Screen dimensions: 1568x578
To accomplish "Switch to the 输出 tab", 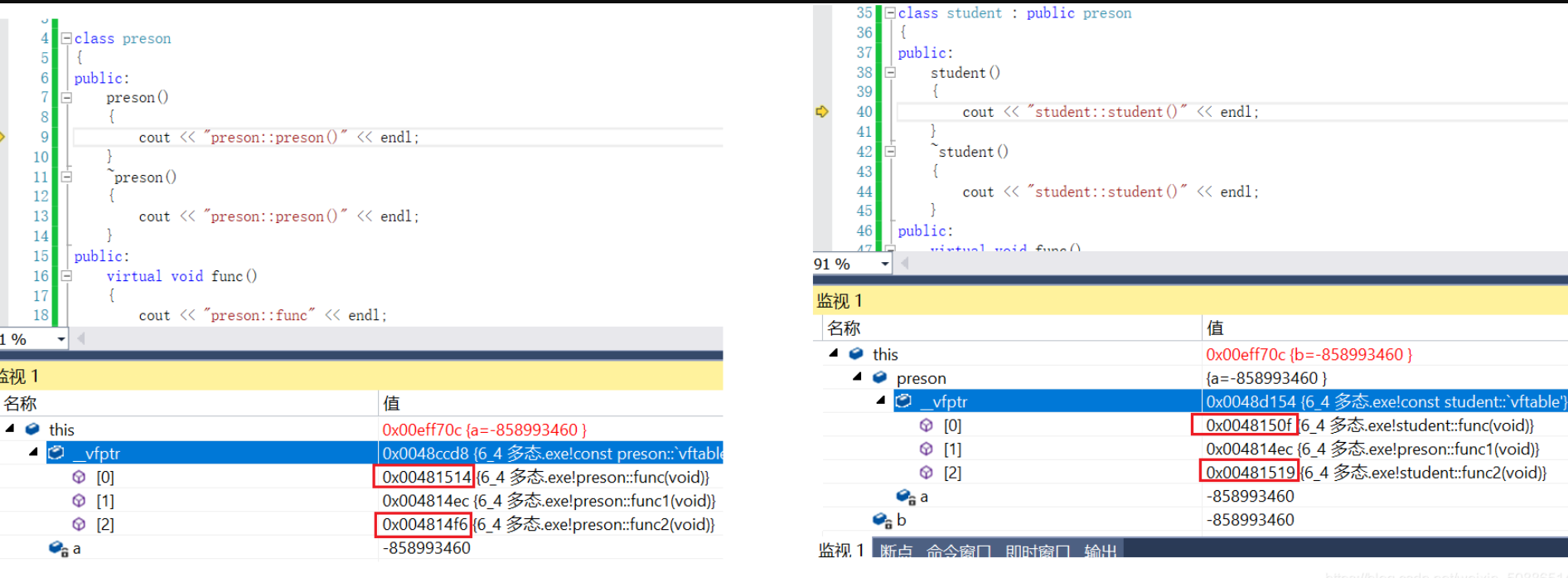I will click(1100, 551).
